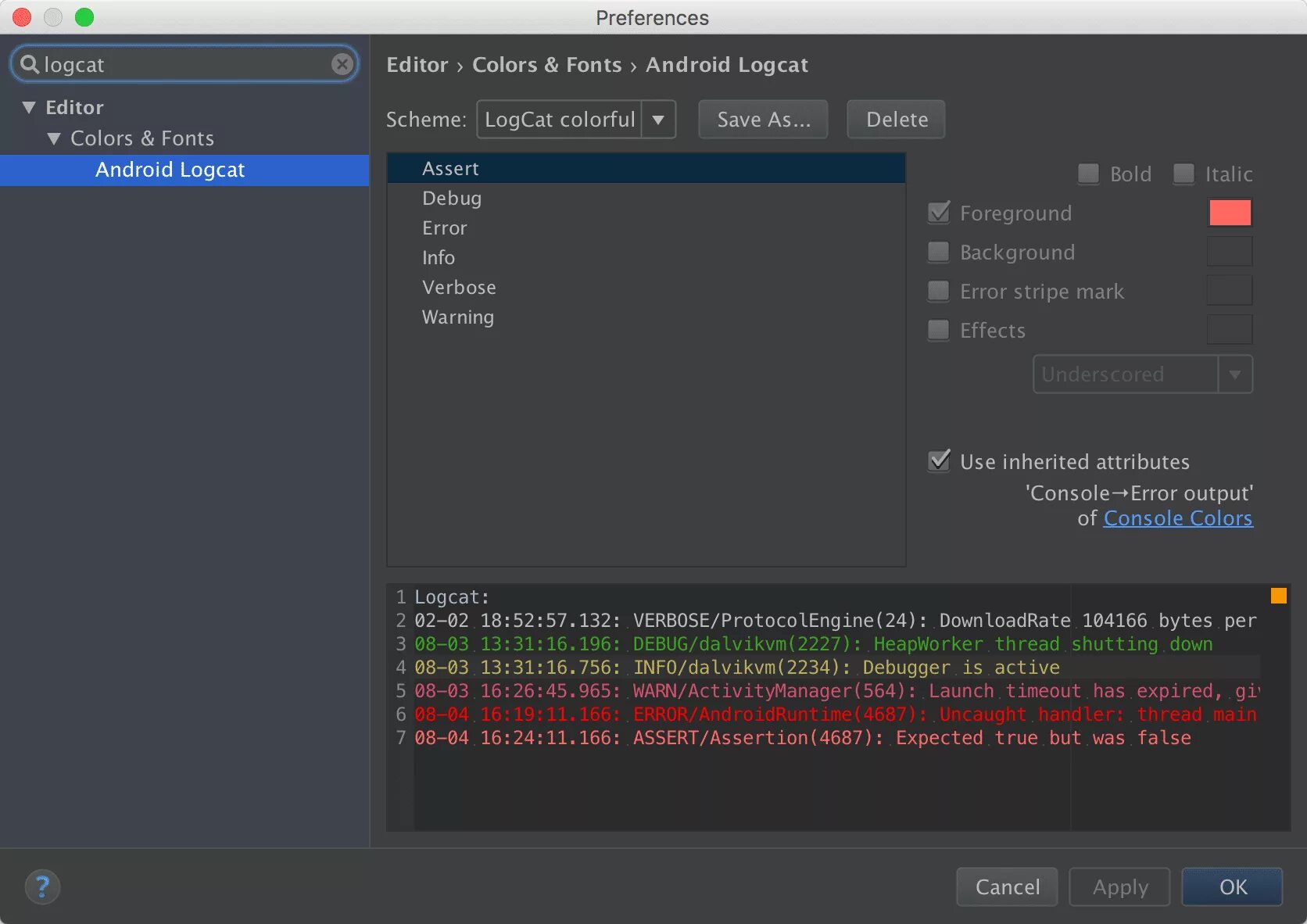Open the Underscored effects dropdown
Viewport: 1307px width, 924px height.
point(1234,374)
